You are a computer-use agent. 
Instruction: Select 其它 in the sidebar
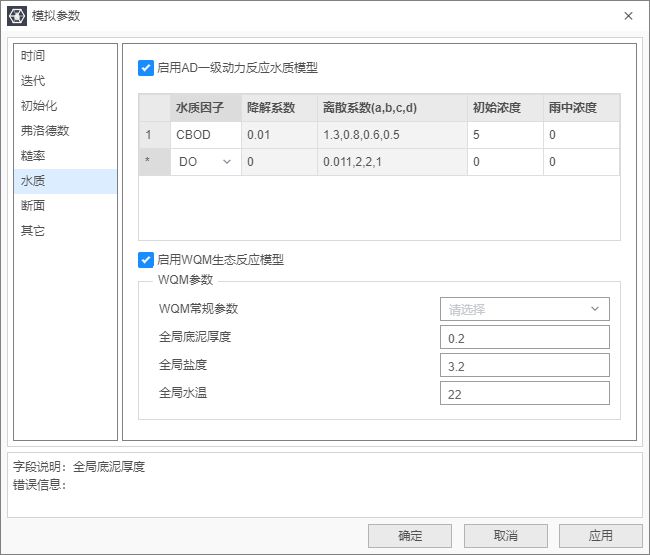click(33, 231)
